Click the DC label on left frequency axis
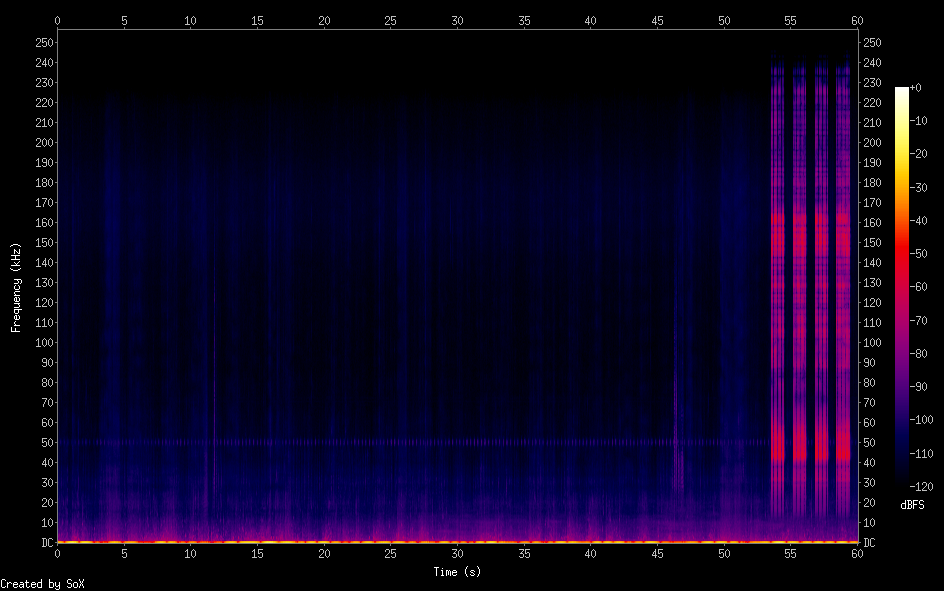The image size is (944, 591). coord(45,542)
